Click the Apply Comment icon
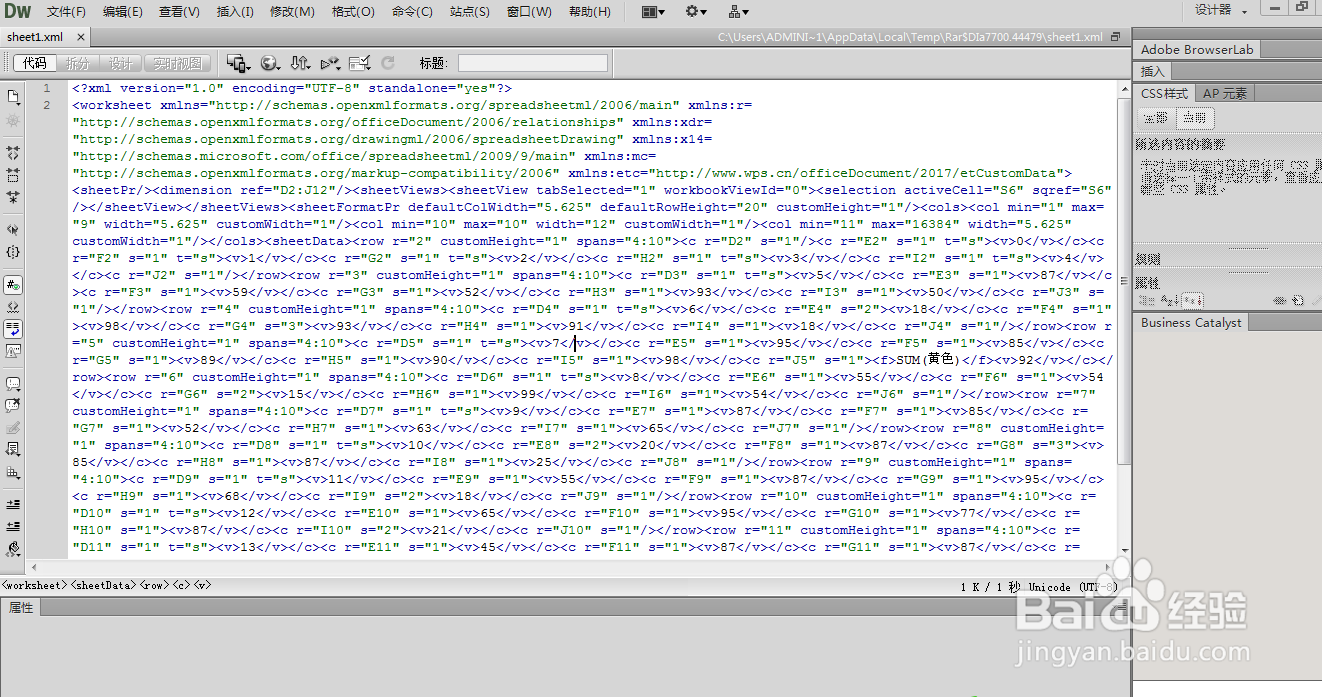1322x697 pixels. tap(13, 383)
